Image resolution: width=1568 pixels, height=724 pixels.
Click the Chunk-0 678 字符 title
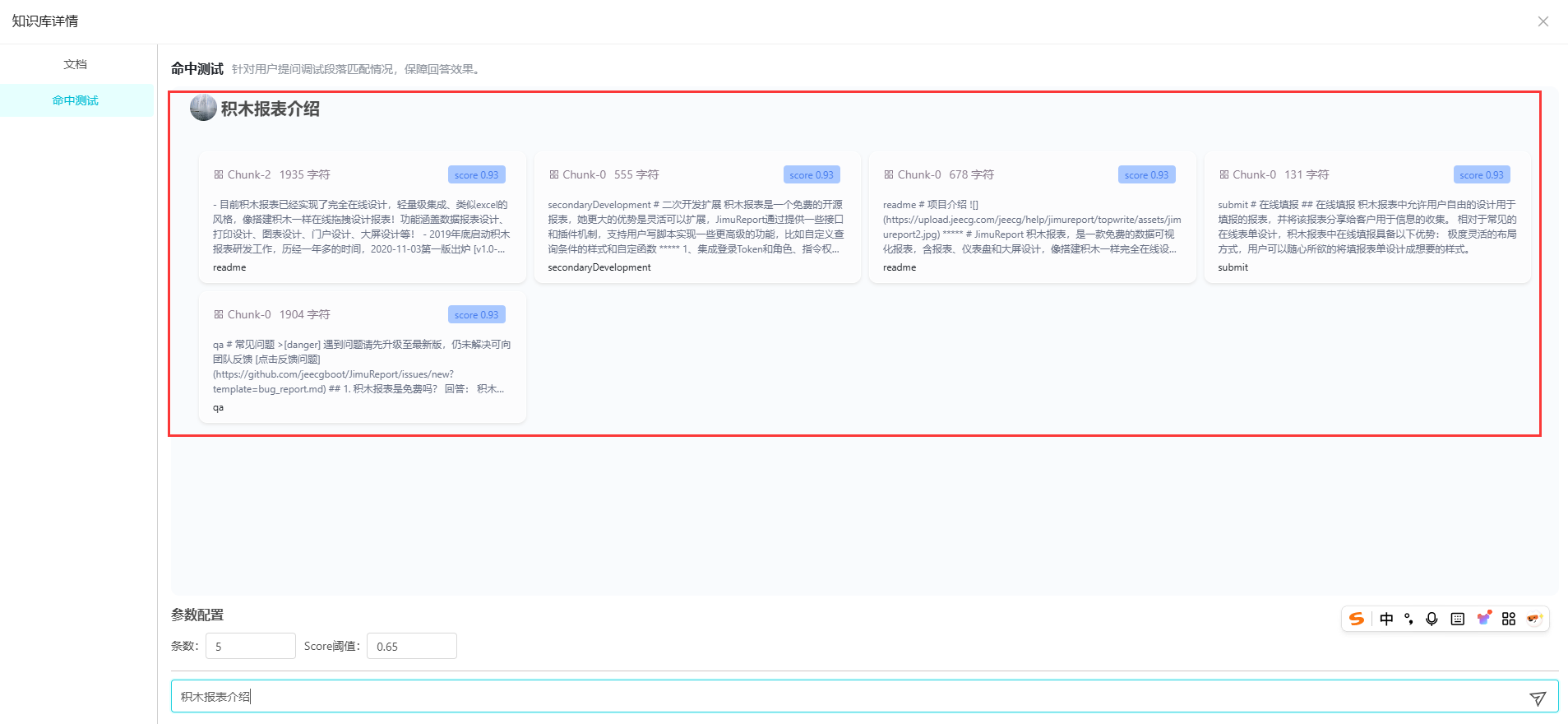point(946,174)
